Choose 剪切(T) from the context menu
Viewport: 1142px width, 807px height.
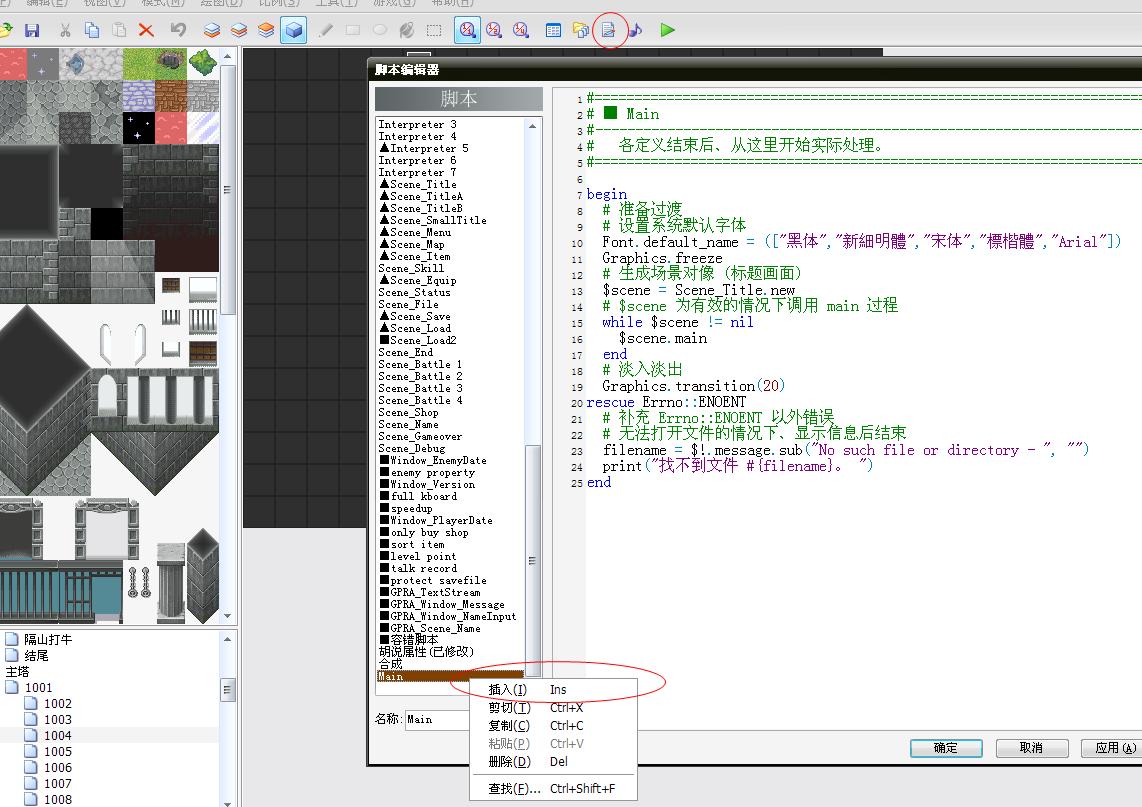554,708
